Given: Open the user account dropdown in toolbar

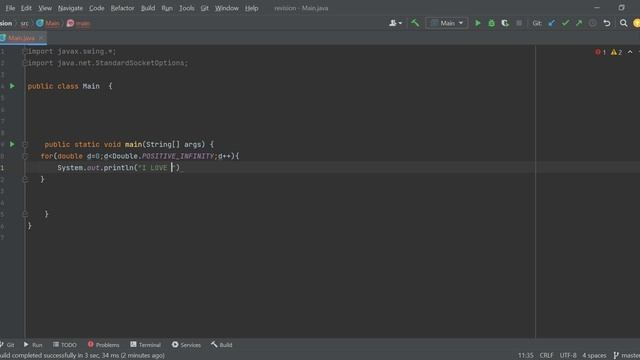Looking at the screenshot, I should (x=395, y=23).
